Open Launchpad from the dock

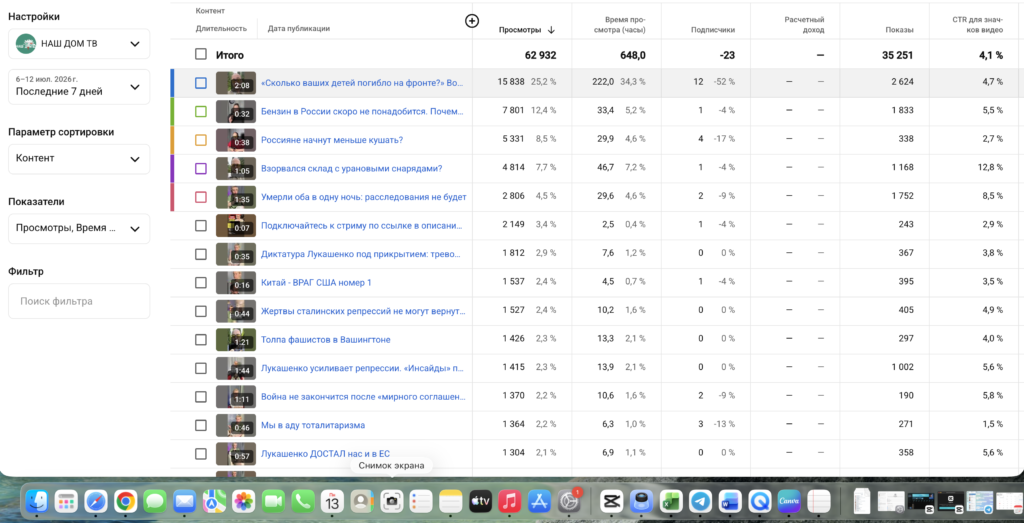66,501
